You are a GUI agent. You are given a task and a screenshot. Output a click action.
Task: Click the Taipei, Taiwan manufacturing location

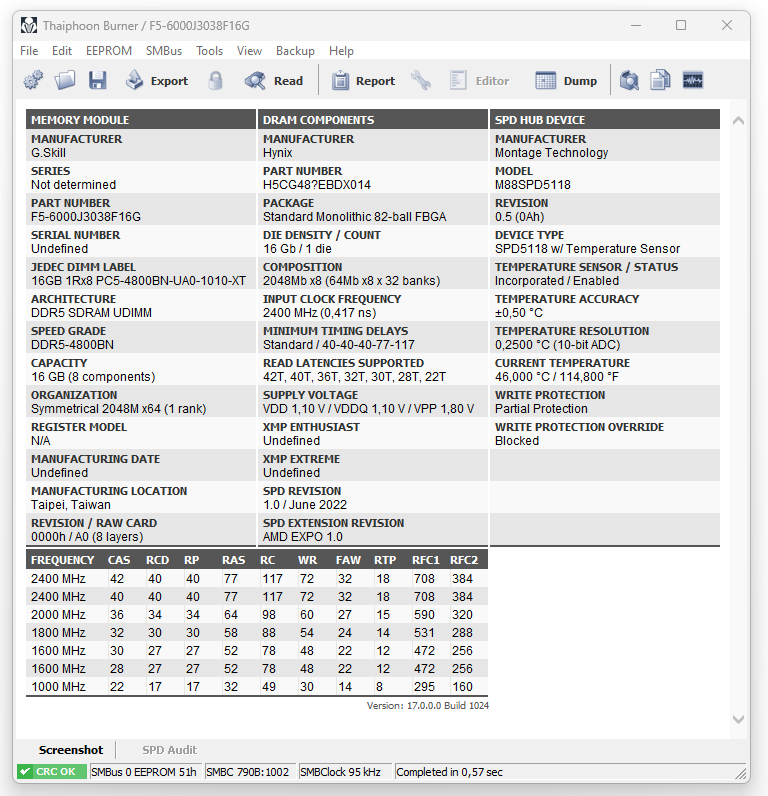pos(71,505)
